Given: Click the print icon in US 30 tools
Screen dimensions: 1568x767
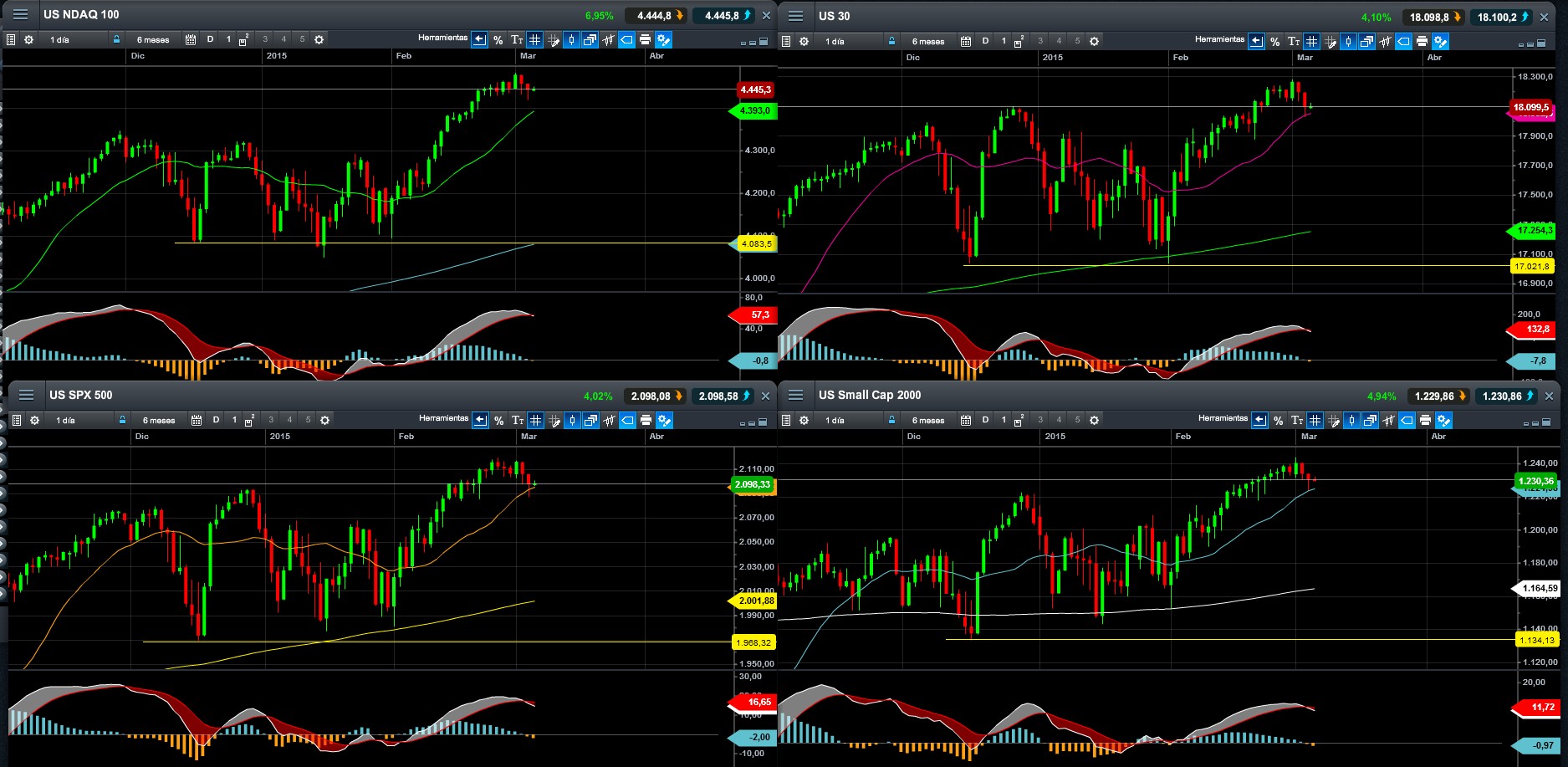Looking at the screenshot, I should tap(1422, 41).
